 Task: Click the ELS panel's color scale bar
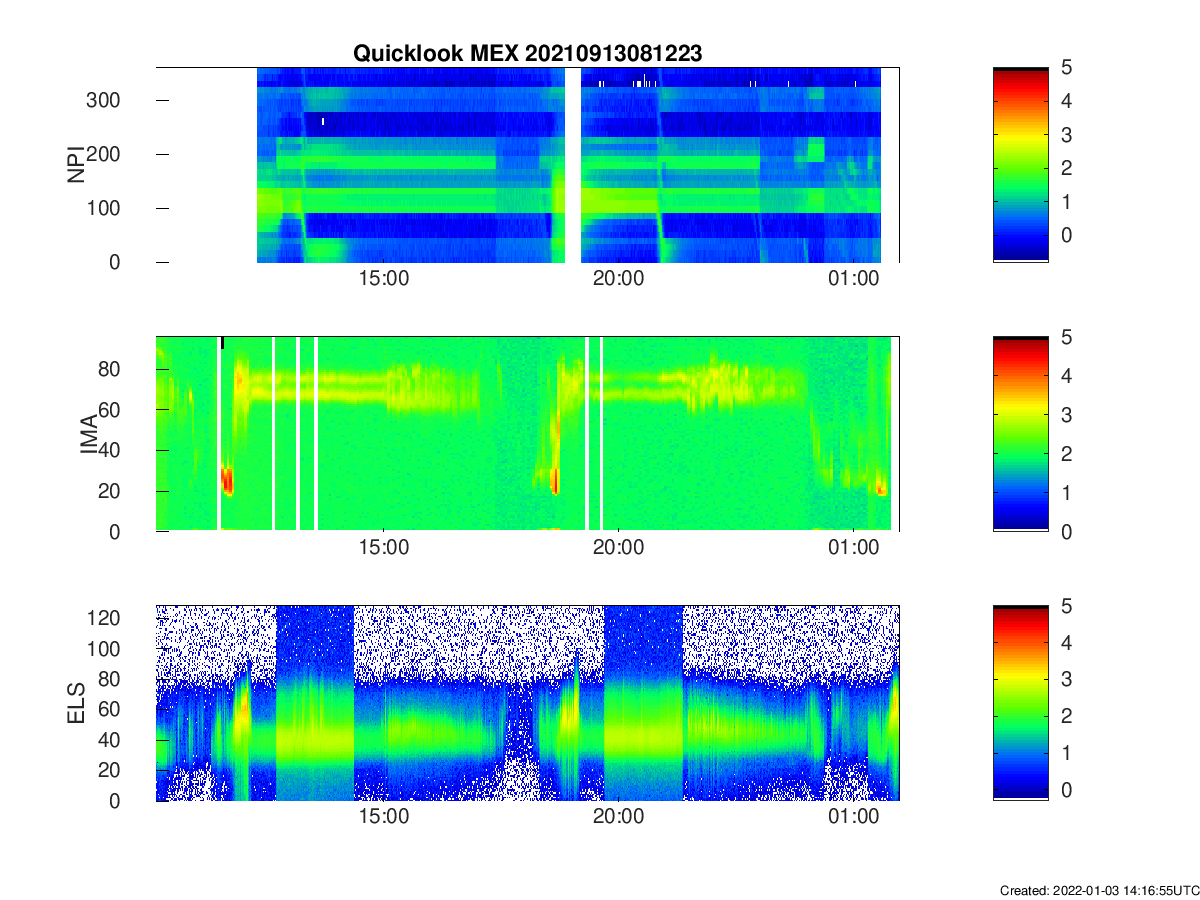(1021, 703)
